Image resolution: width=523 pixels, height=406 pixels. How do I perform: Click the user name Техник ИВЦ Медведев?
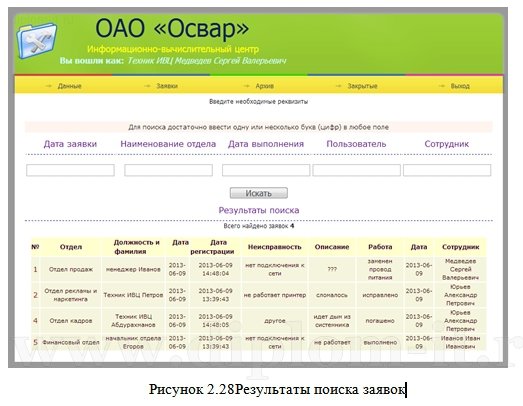207,61
